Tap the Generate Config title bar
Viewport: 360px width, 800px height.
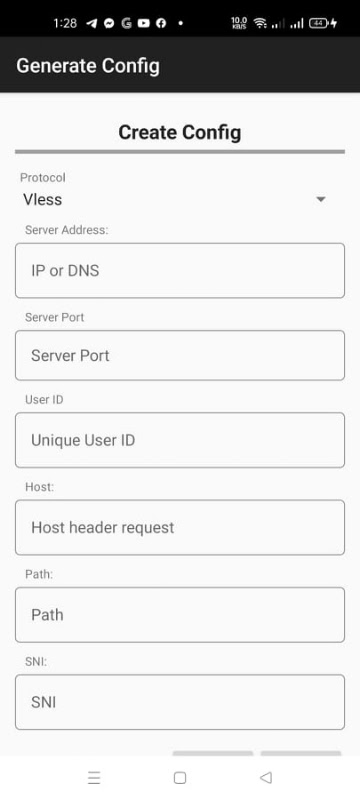179,66
